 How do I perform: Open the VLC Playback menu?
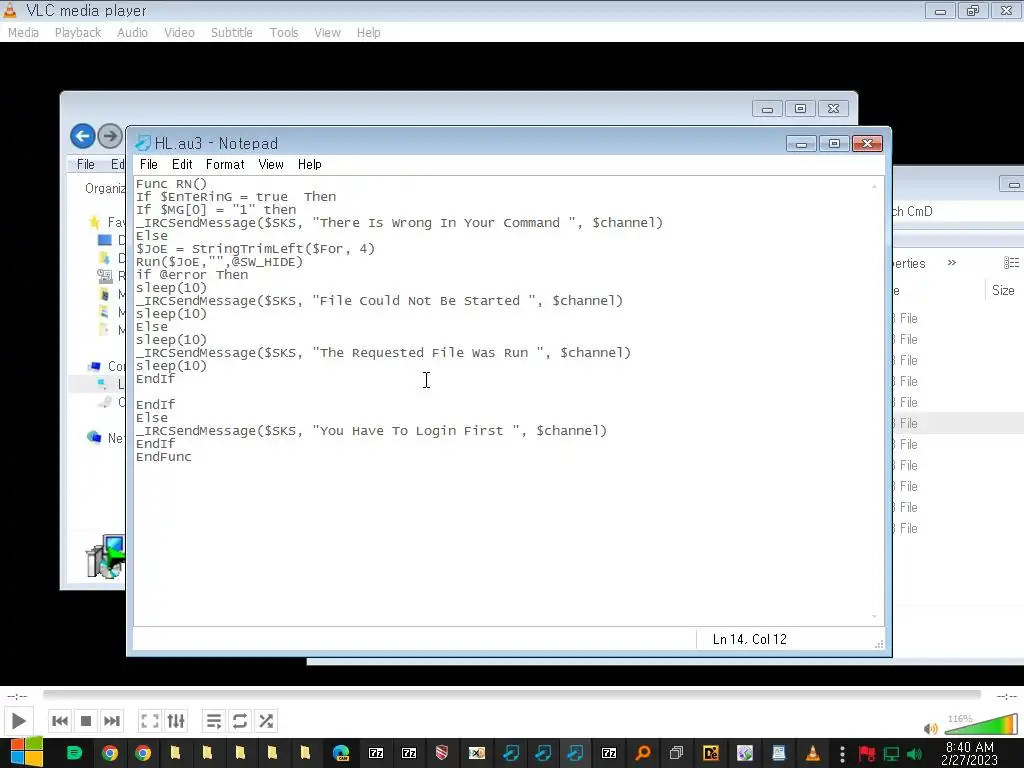pyautogui.click(x=78, y=33)
